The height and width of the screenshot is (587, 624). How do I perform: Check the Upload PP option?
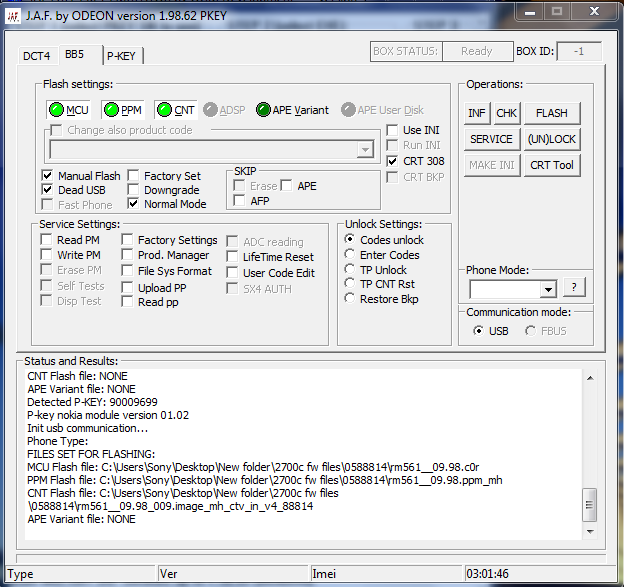(127, 287)
